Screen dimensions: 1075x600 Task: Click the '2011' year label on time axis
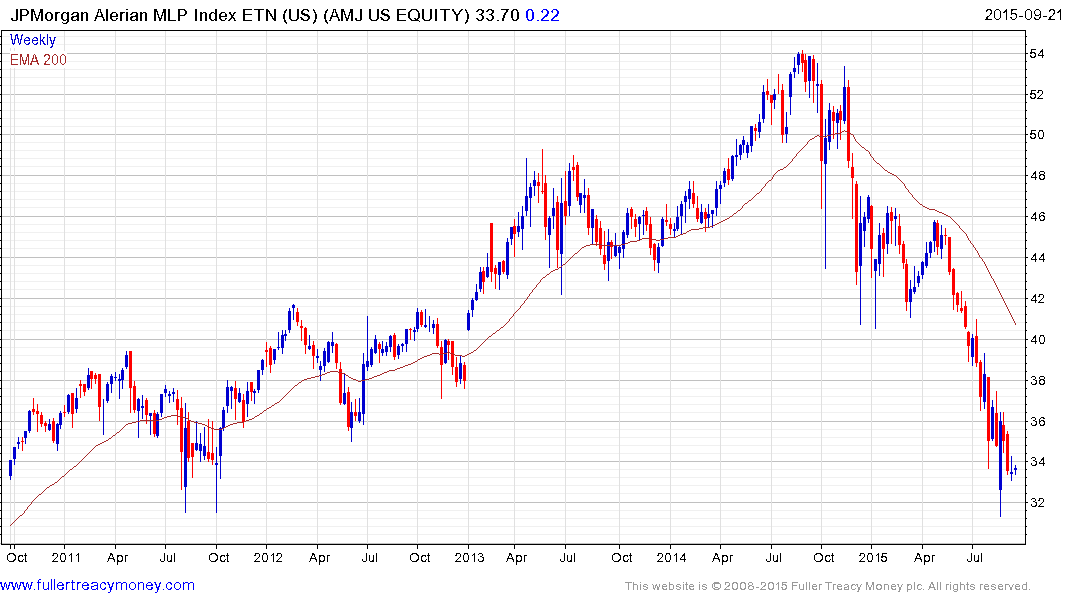coord(67,557)
